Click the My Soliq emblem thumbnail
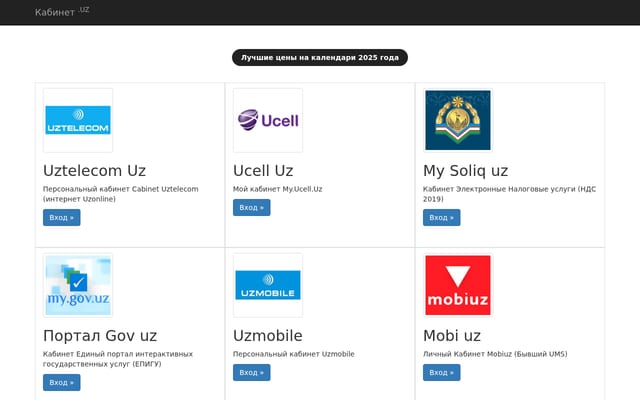Image resolution: width=640 pixels, height=400 pixels. (x=458, y=120)
